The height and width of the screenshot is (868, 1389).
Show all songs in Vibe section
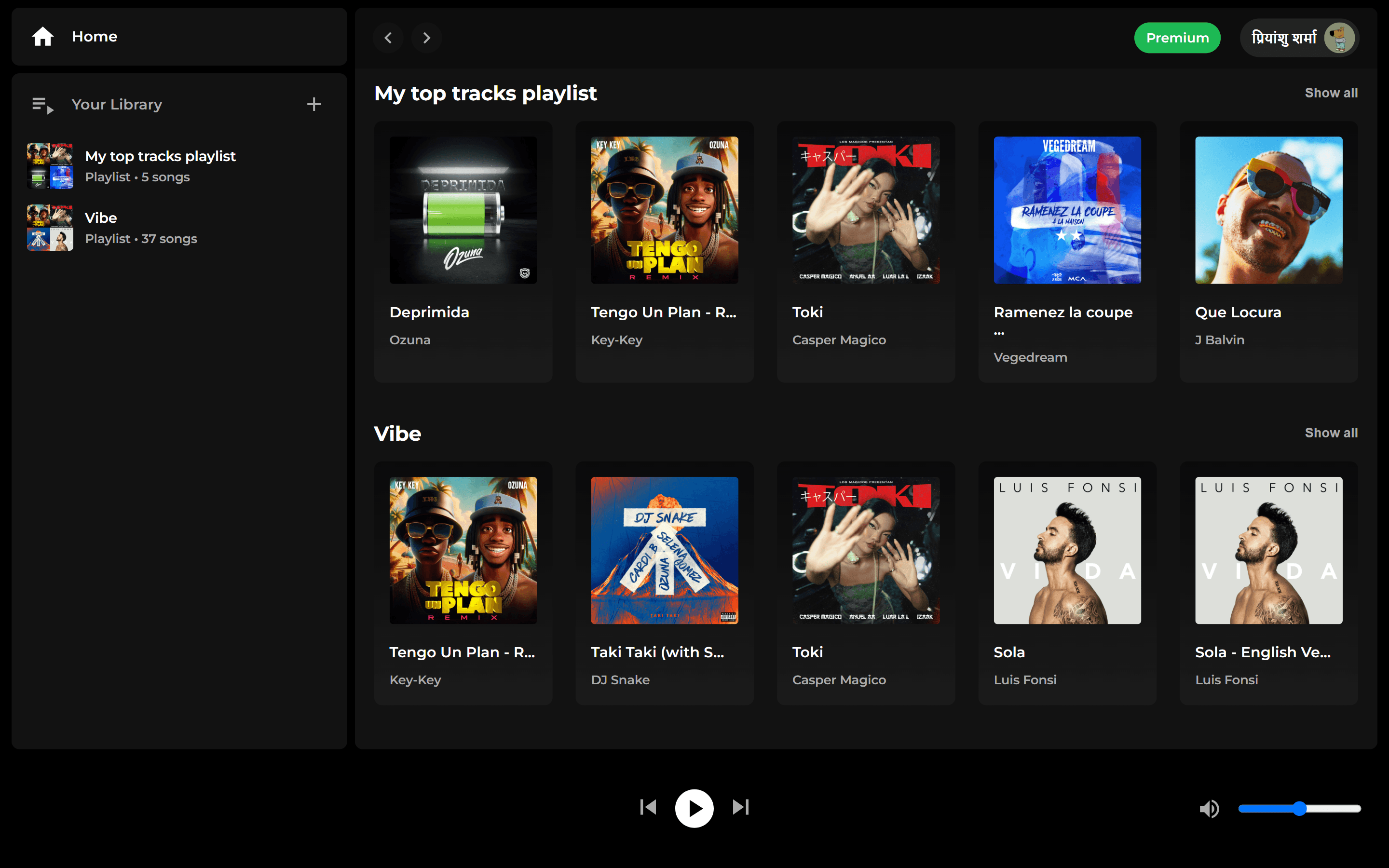[1331, 433]
